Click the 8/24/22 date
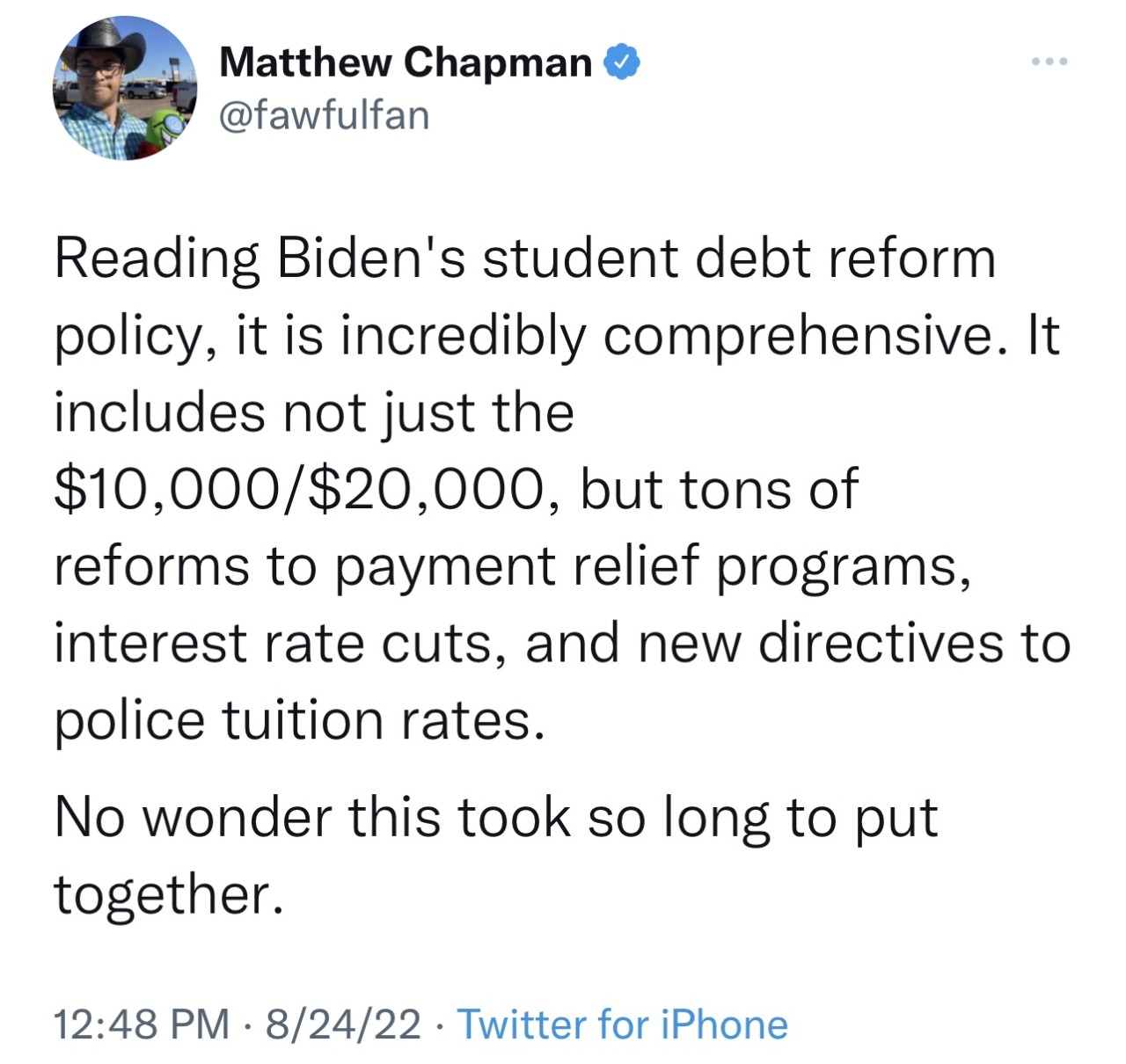This screenshot has height=1064, width=1126. tap(343, 1024)
